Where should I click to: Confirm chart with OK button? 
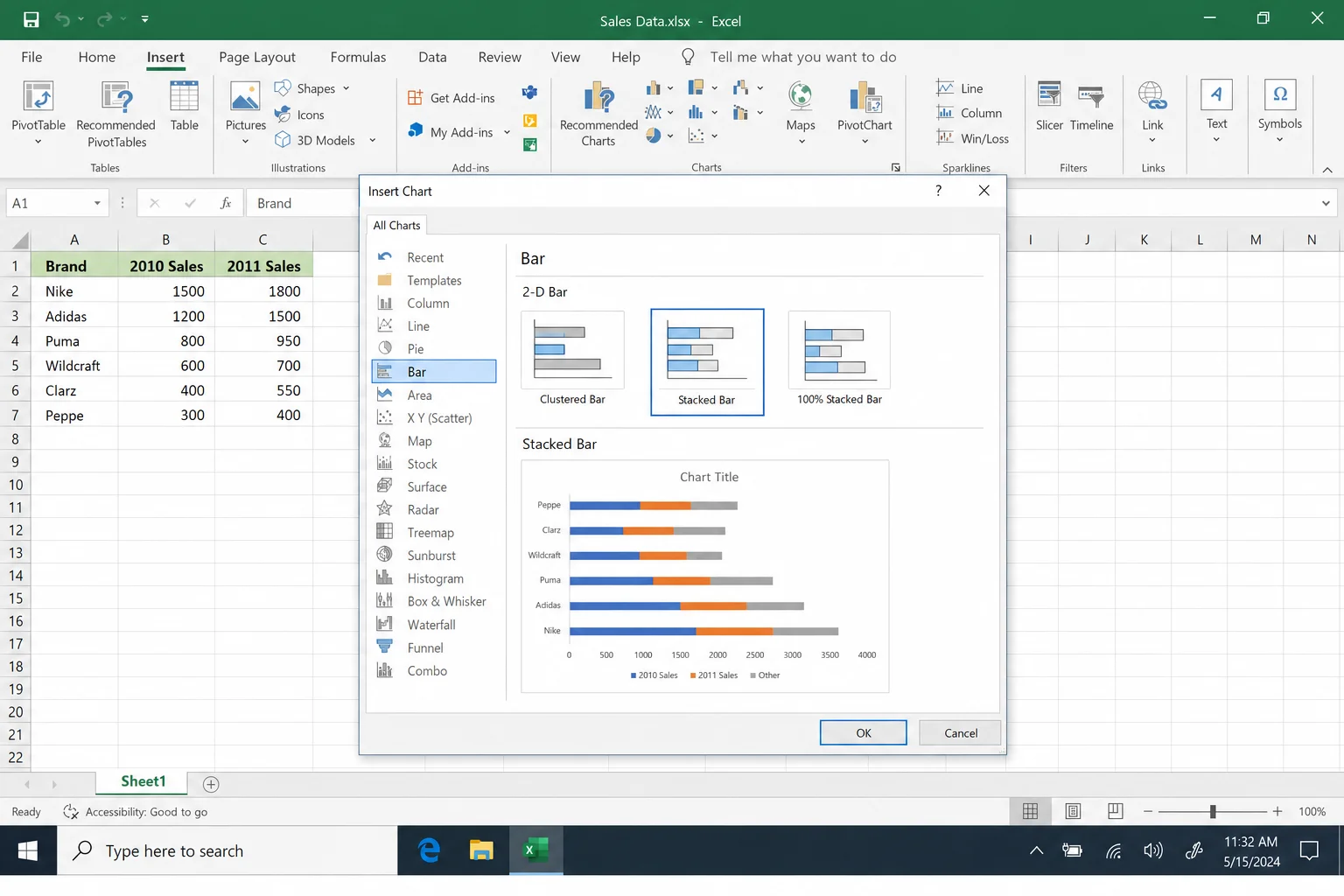(x=863, y=733)
